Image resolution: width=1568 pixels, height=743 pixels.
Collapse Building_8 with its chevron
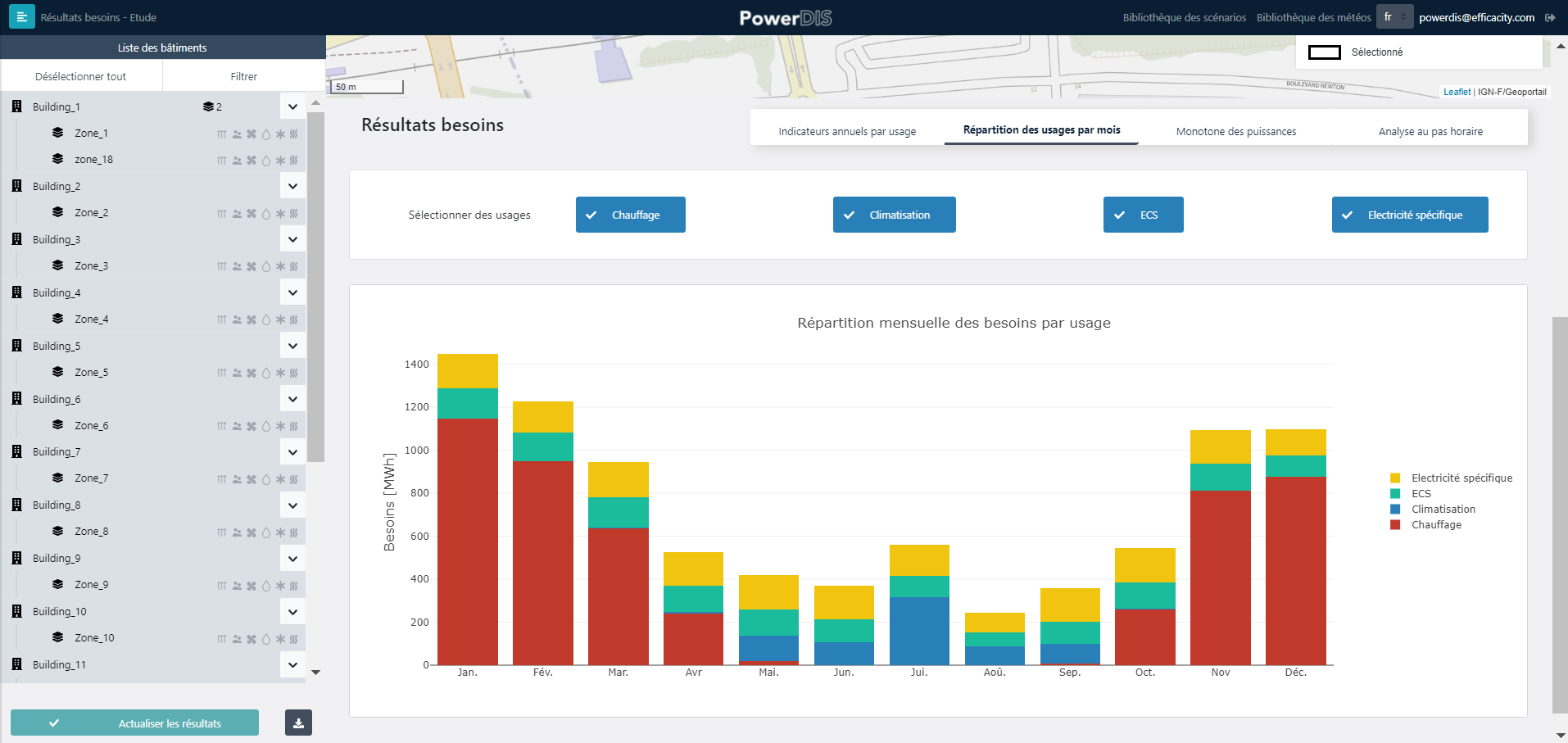coord(292,505)
